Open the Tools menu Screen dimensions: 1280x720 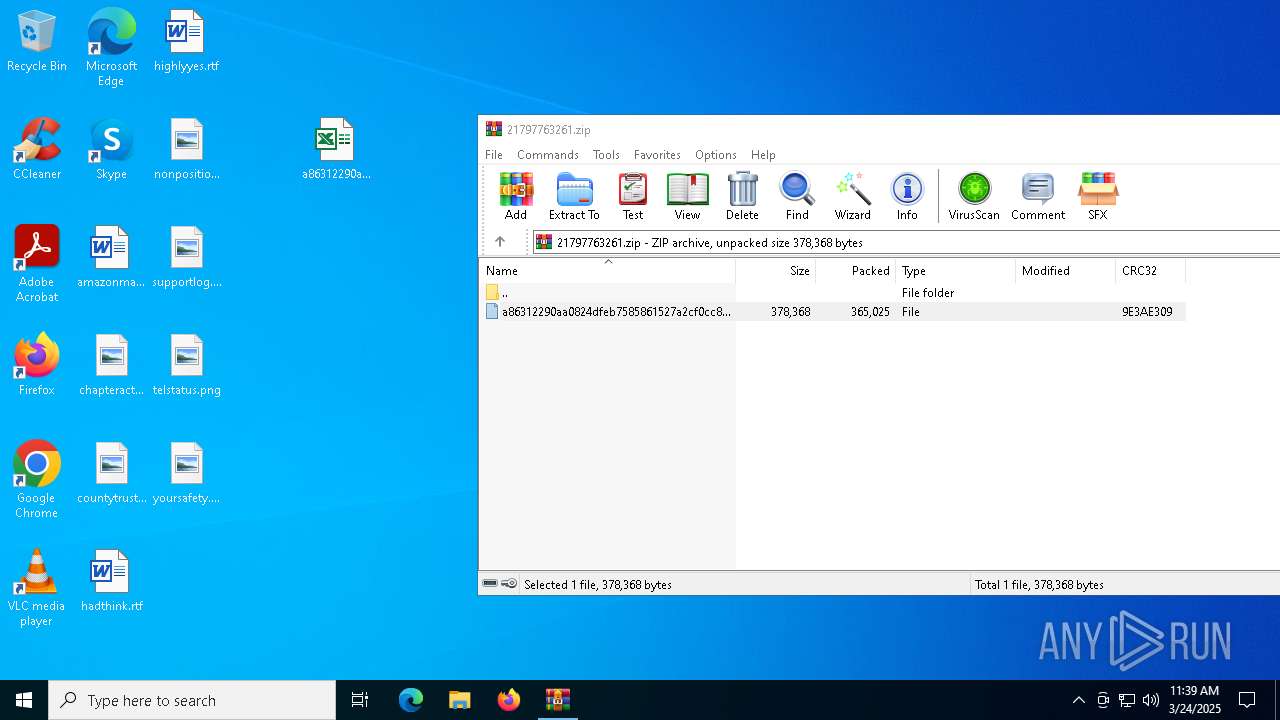point(606,155)
